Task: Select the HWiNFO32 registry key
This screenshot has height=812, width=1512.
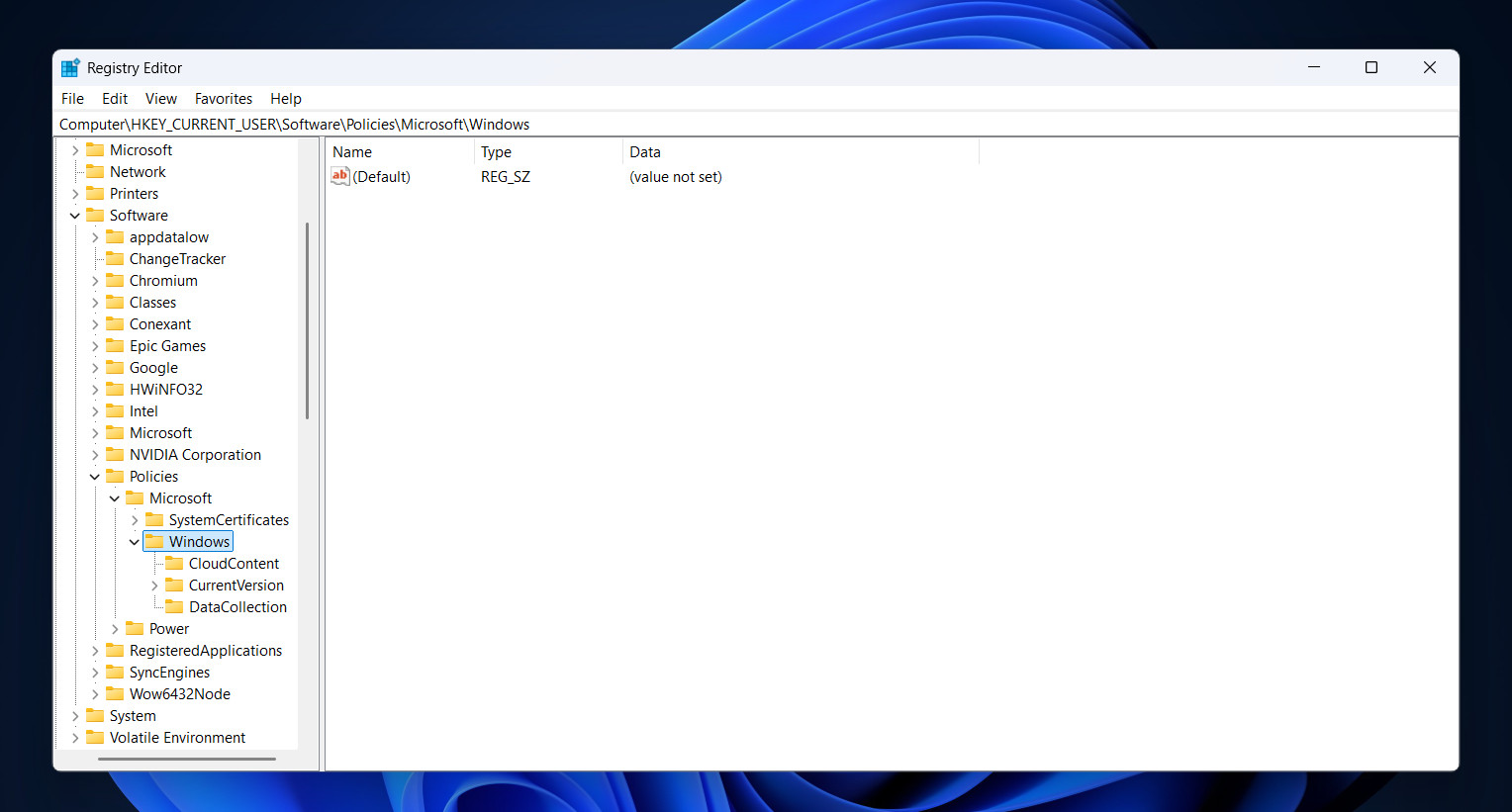Action: click(x=165, y=389)
